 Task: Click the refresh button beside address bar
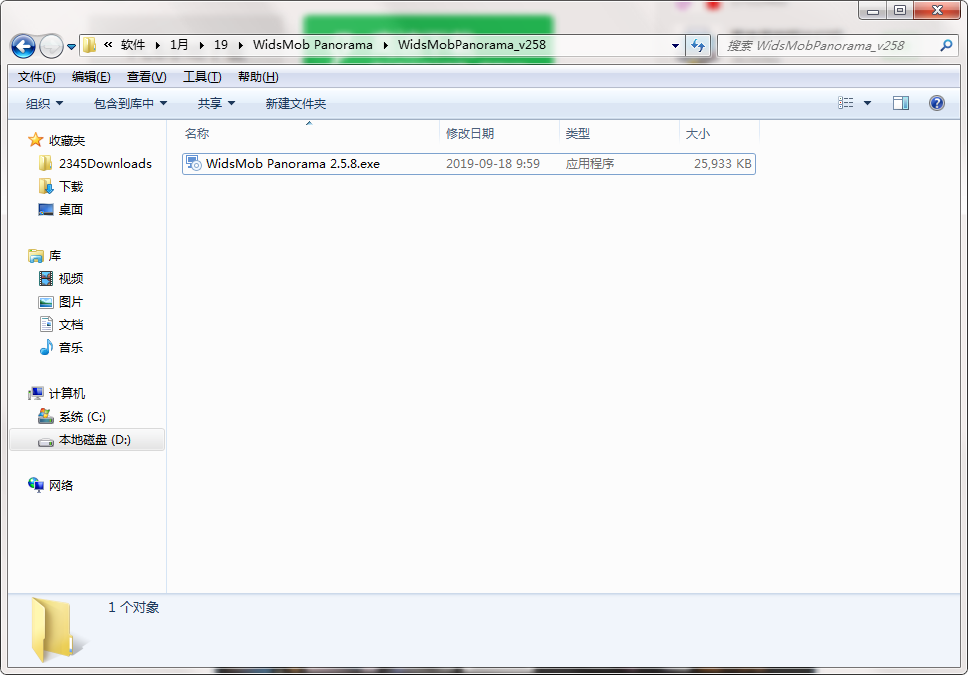(698, 46)
